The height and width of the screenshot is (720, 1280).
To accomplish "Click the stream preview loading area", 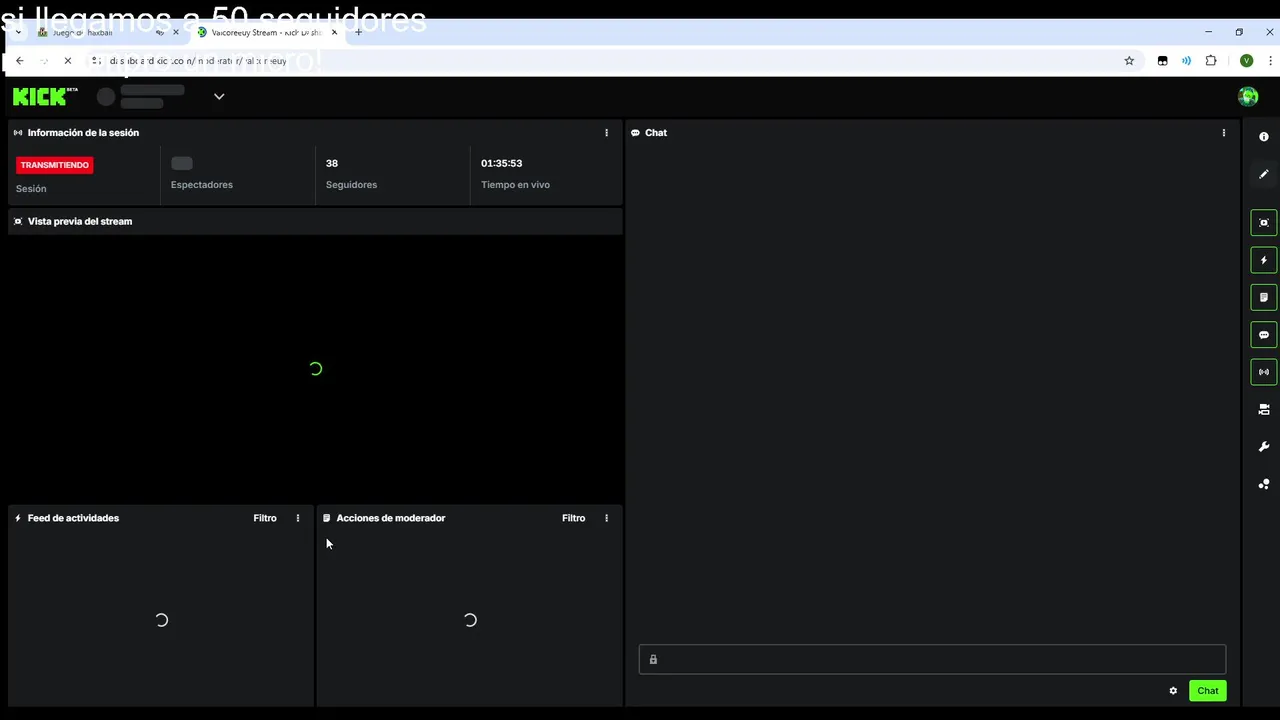I will tap(315, 369).
